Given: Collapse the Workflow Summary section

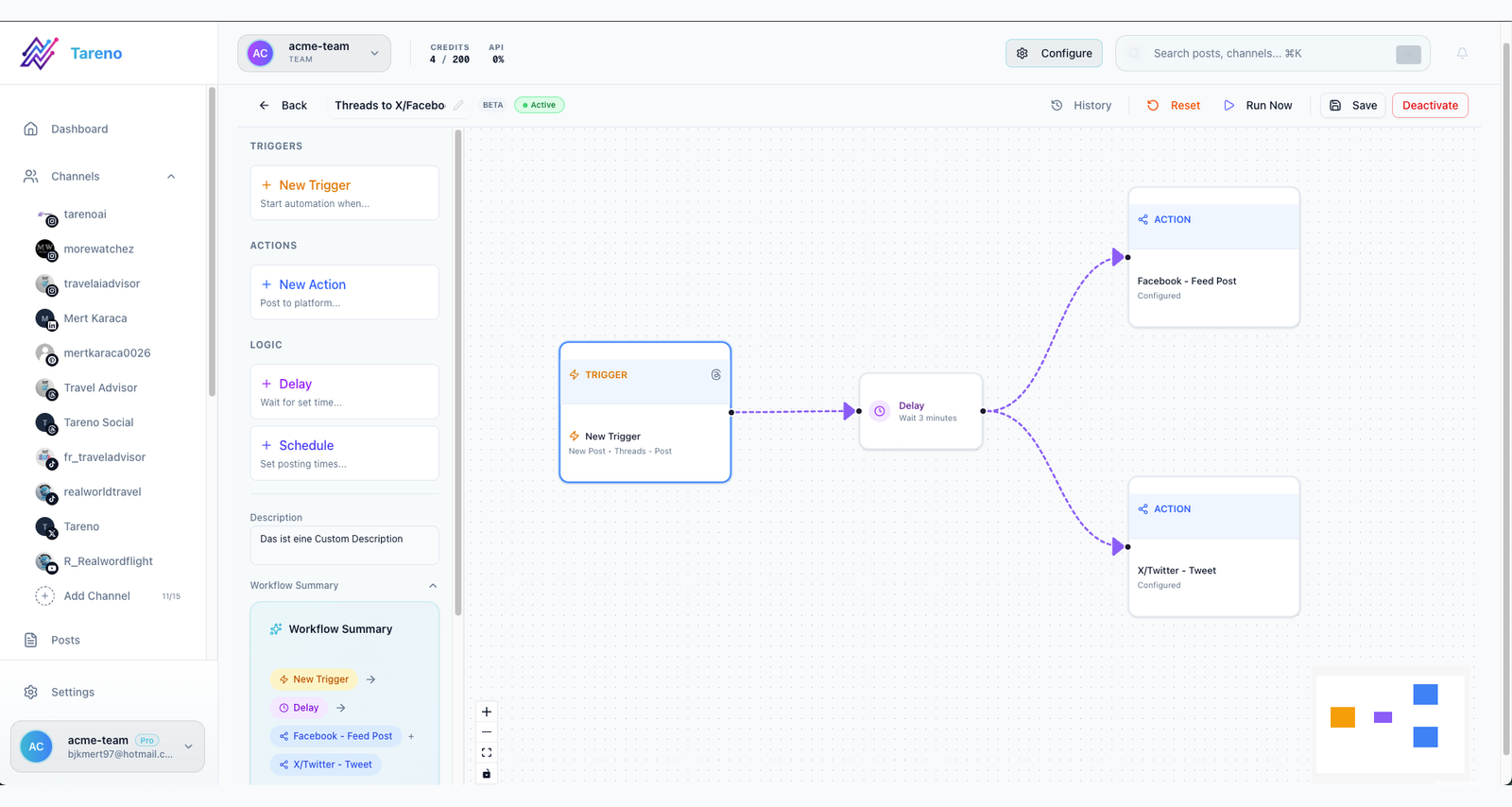Looking at the screenshot, I should point(433,585).
